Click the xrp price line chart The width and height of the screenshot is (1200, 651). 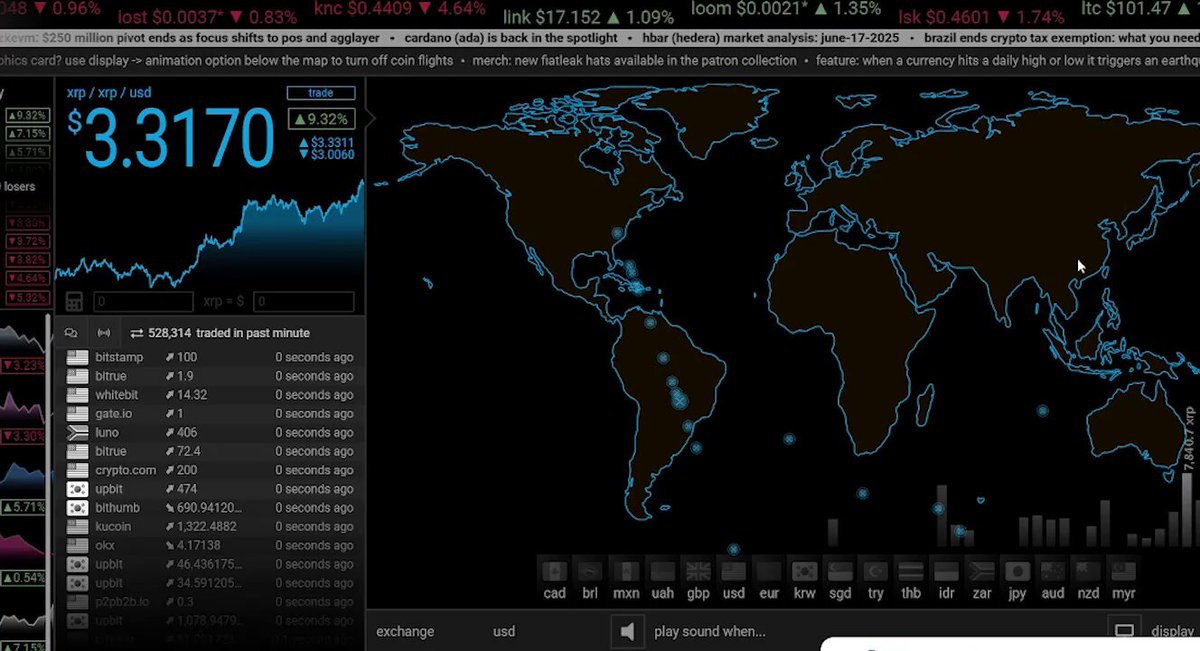(x=210, y=235)
